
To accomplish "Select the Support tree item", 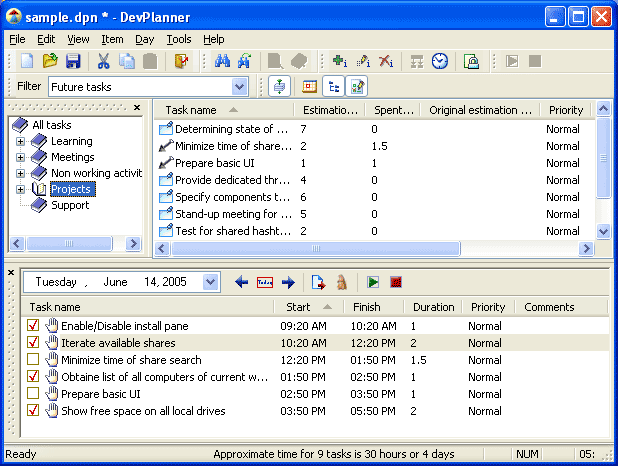I will pos(70,205).
